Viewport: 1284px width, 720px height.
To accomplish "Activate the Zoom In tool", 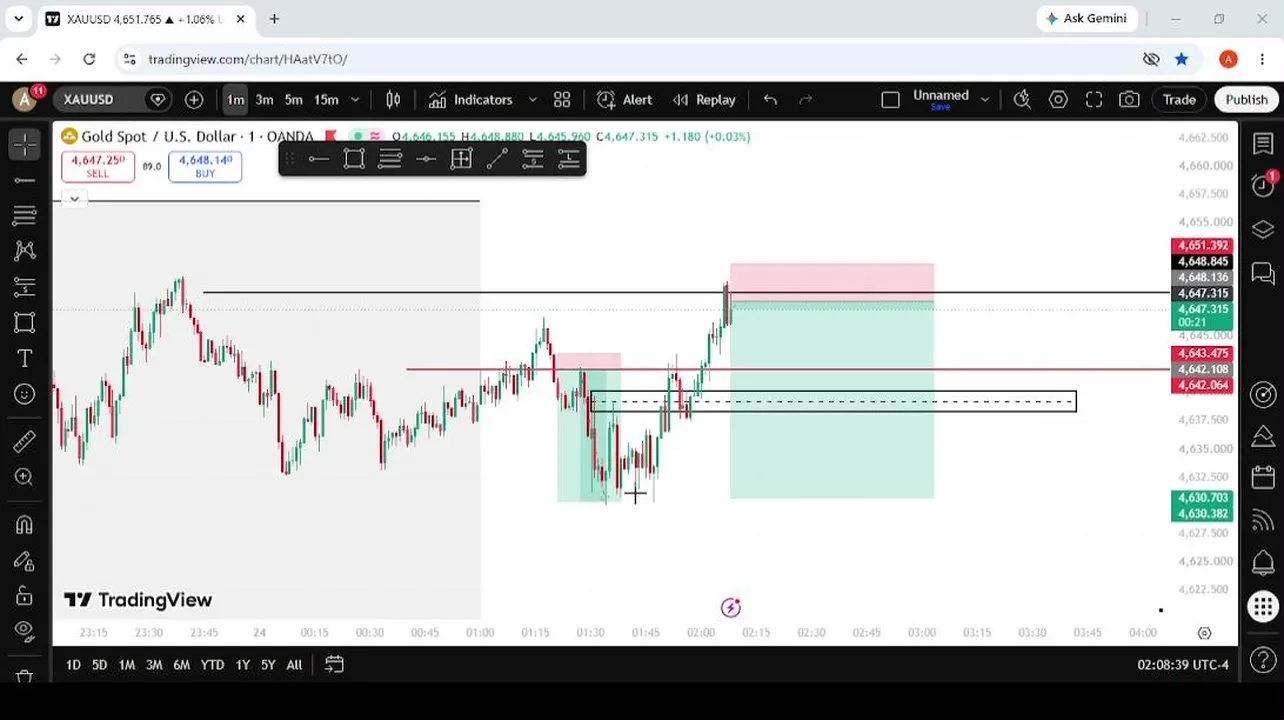I will 25,477.
